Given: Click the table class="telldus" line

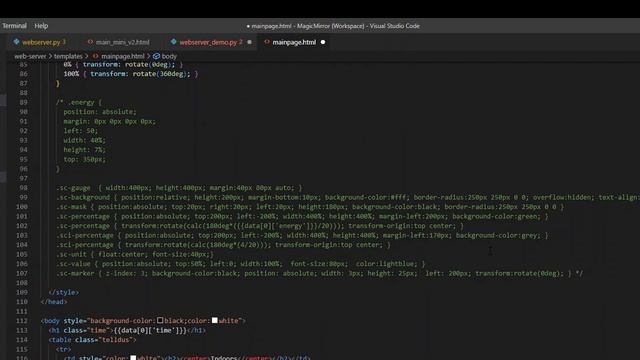Looking at the screenshot, I should point(92,340).
